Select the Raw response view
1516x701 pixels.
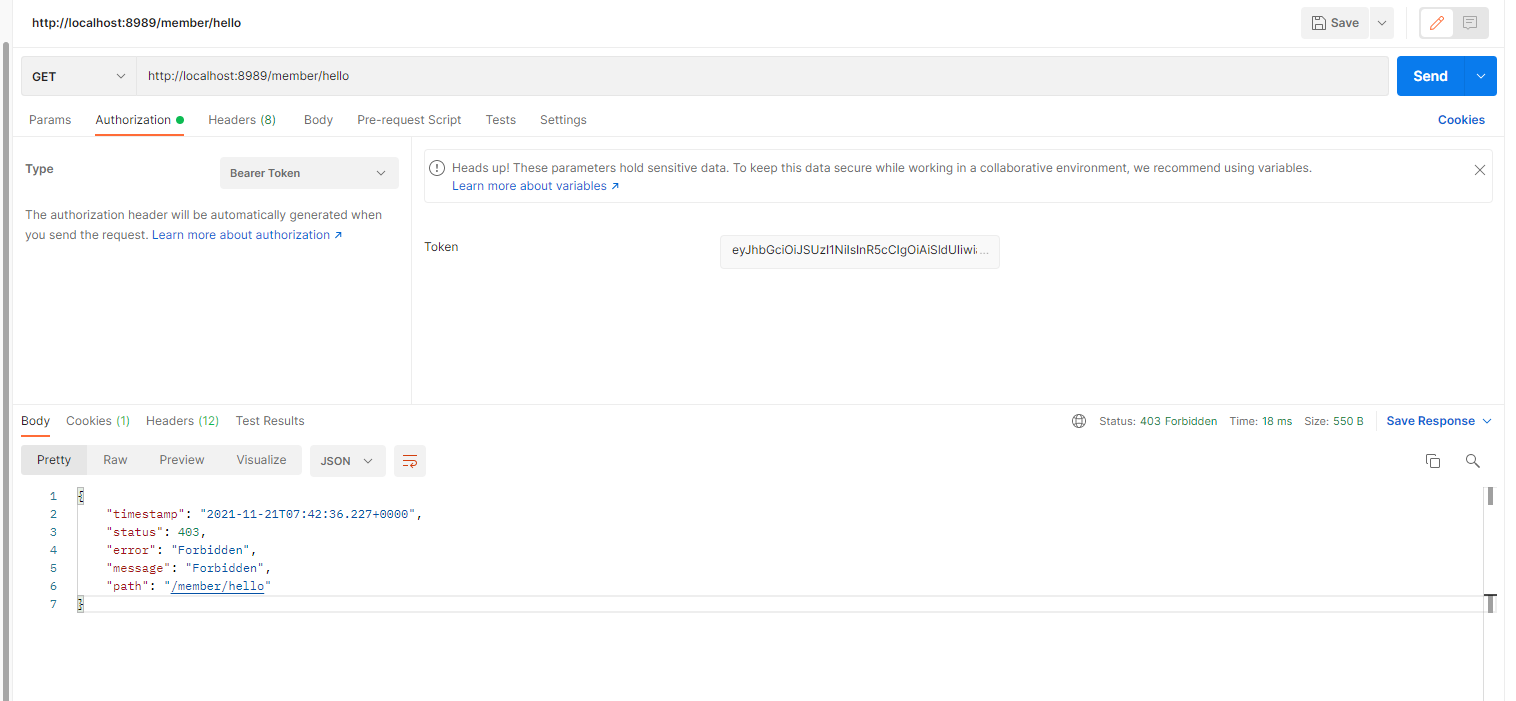[115, 460]
